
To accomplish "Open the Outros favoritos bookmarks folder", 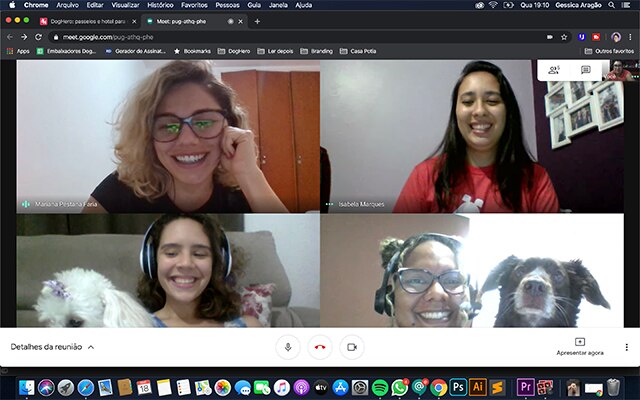I will pyautogui.click(x=608, y=50).
